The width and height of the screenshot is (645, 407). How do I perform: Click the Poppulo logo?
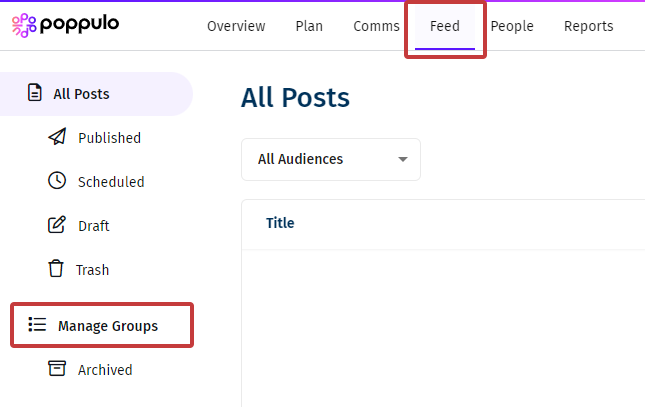coord(65,23)
